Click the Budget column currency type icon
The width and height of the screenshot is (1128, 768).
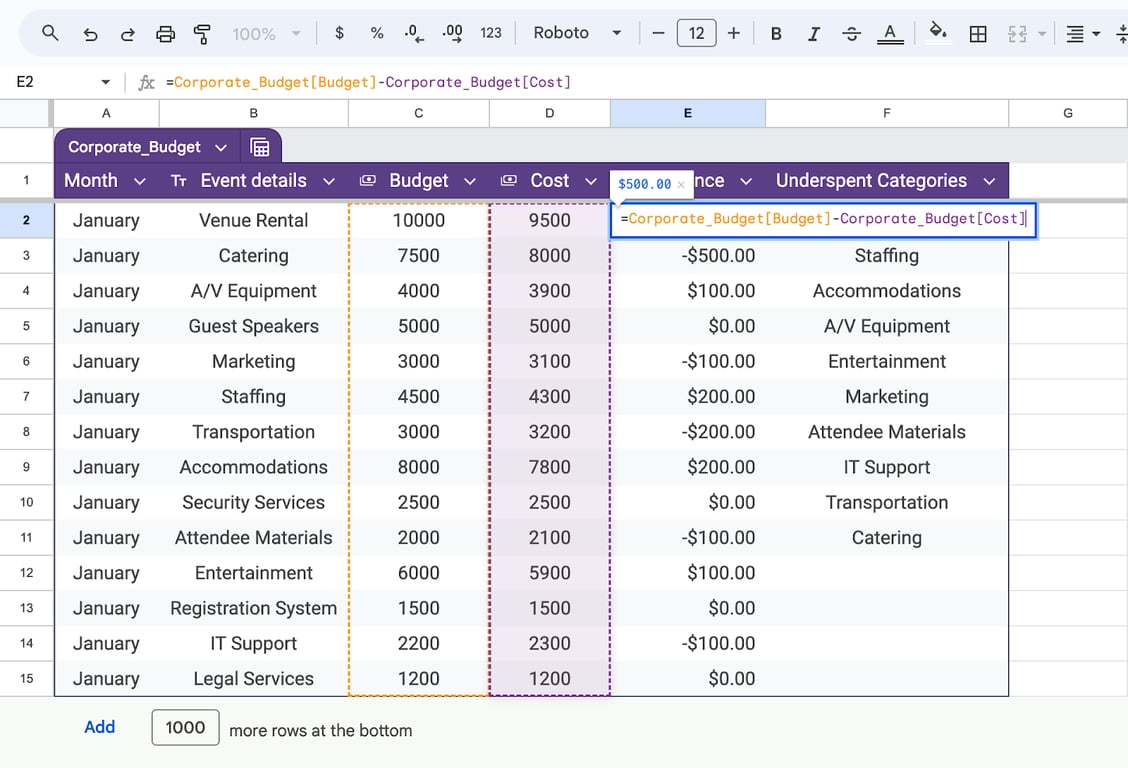368,180
